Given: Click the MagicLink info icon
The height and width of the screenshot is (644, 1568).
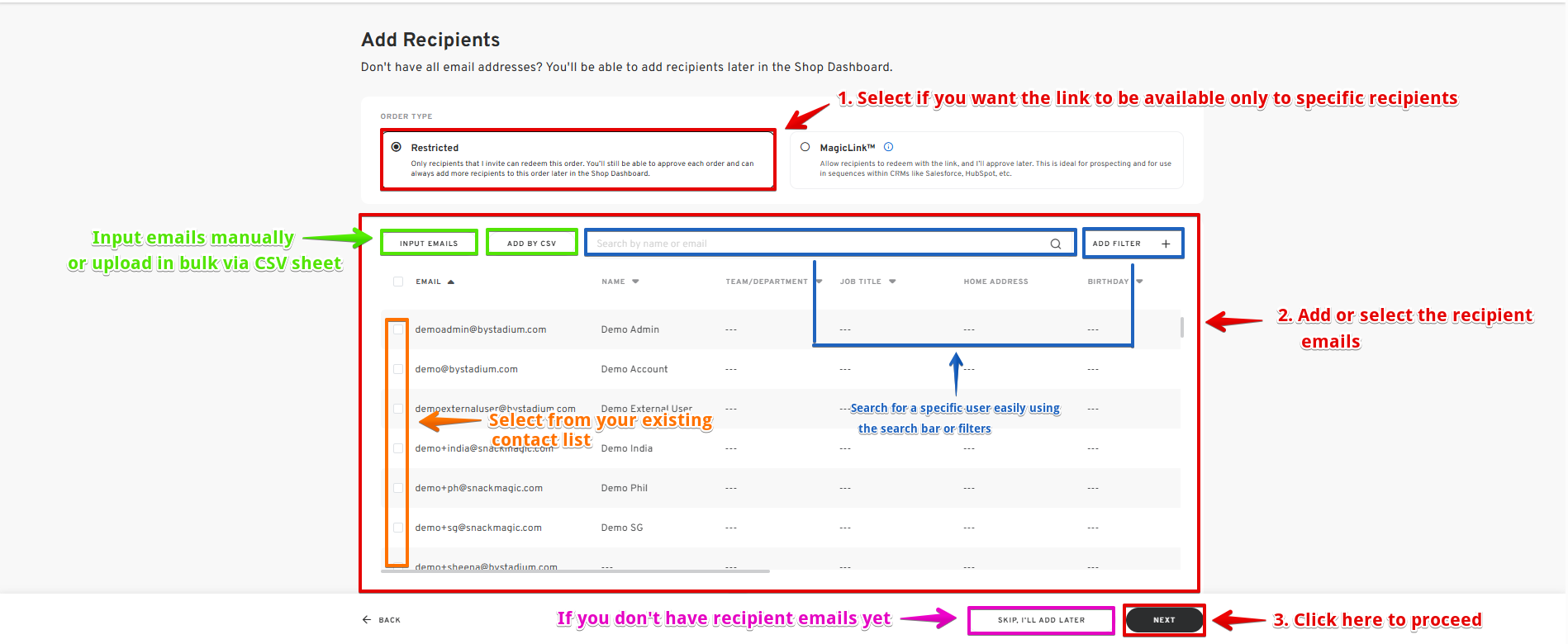Looking at the screenshot, I should tap(889, 147).
